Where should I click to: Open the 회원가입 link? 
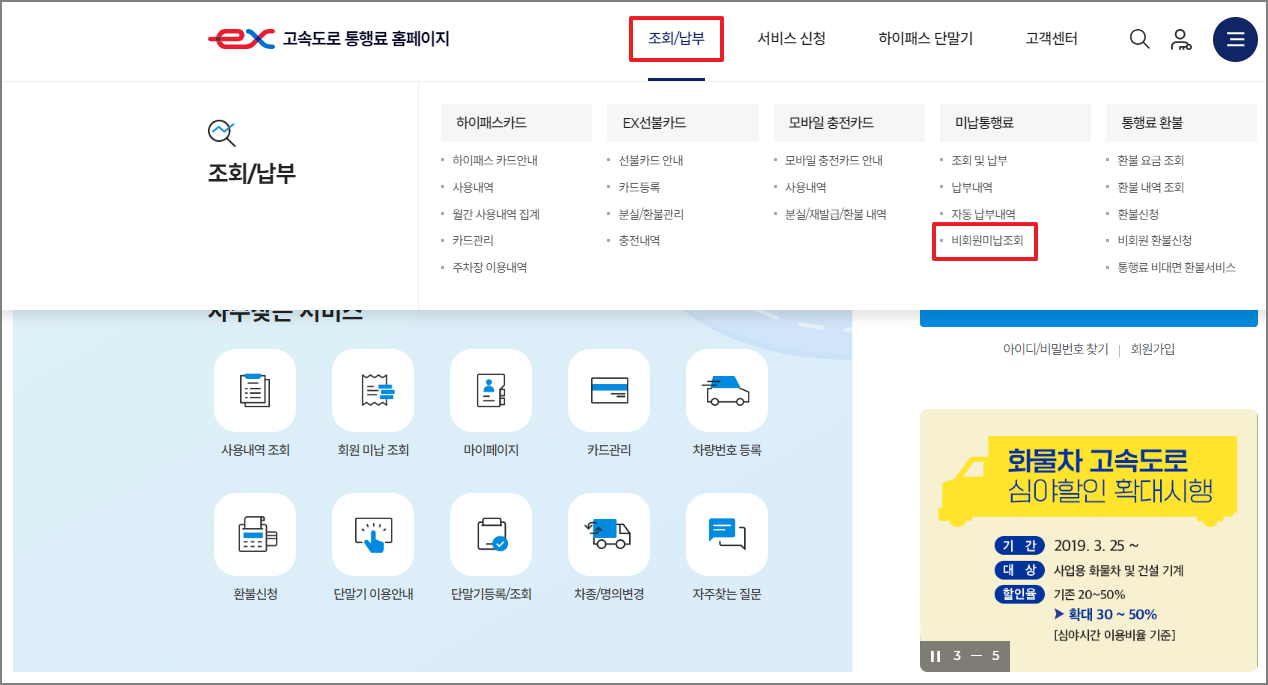pos(1152,349)
